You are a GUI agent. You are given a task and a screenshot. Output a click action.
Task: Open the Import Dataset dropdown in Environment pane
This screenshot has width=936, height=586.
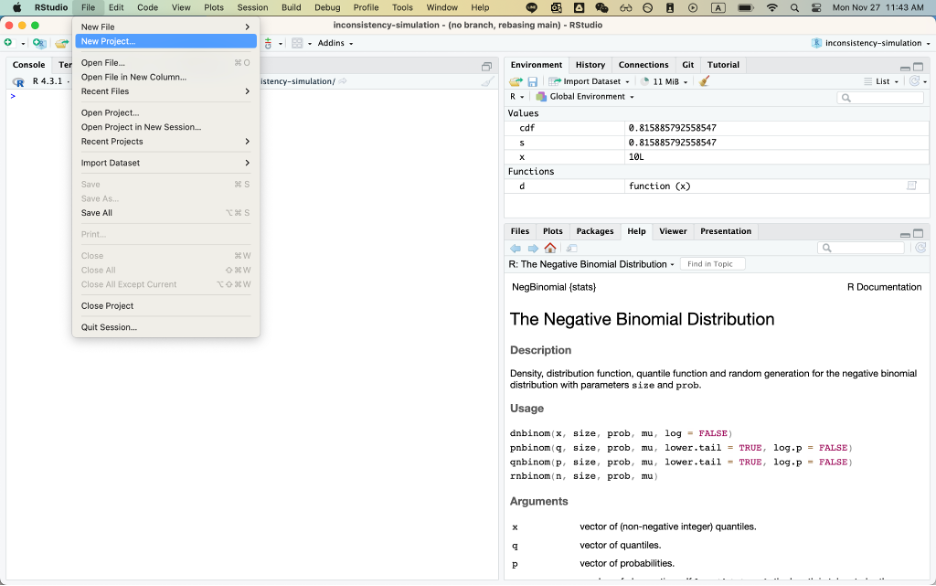click(589, 81)
